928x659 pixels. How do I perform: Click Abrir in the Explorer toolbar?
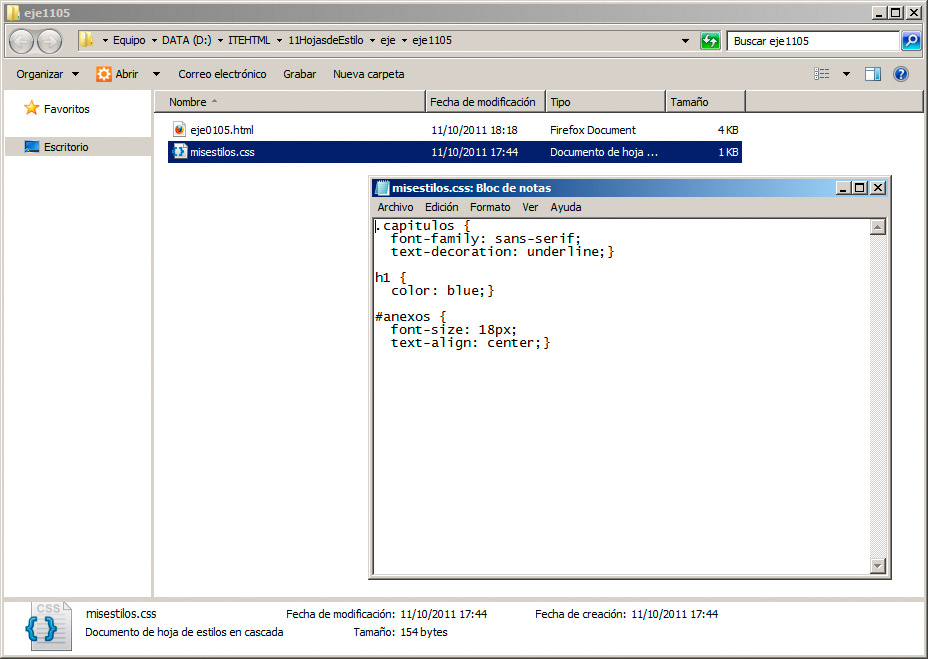coord(127,74)
